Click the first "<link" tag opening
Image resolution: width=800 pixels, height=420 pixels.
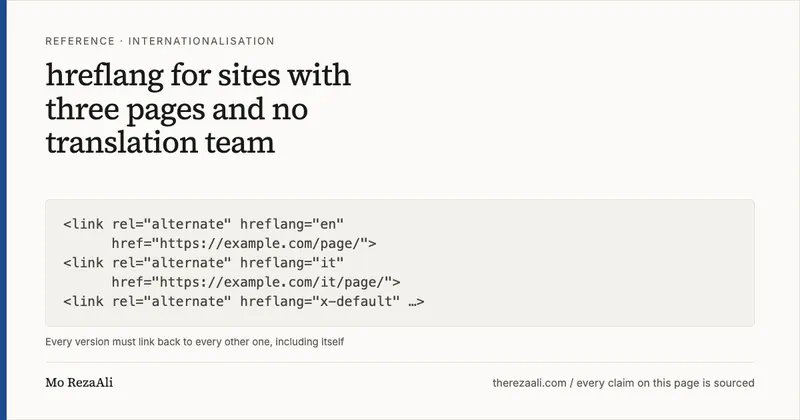pyautogui.click(x=83, y=224)
